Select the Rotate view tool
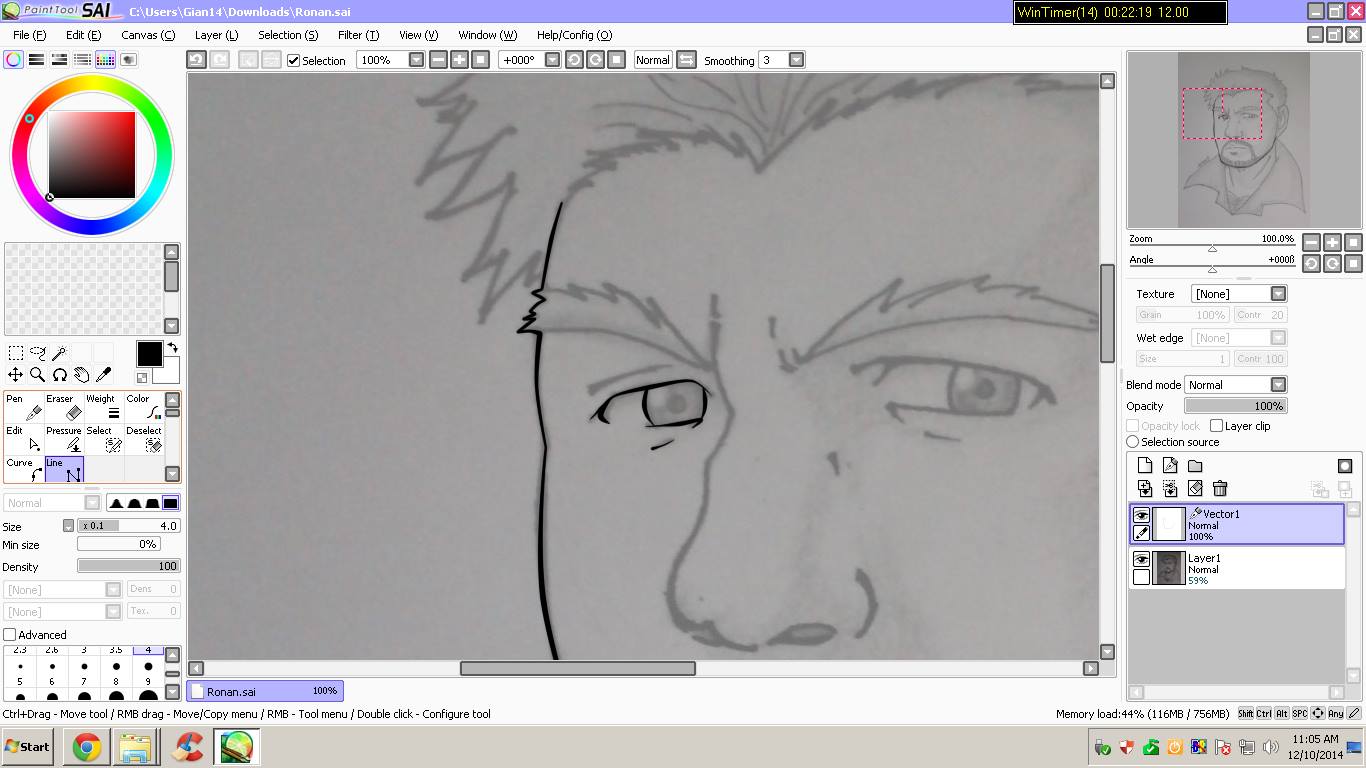 pos(59,375)
